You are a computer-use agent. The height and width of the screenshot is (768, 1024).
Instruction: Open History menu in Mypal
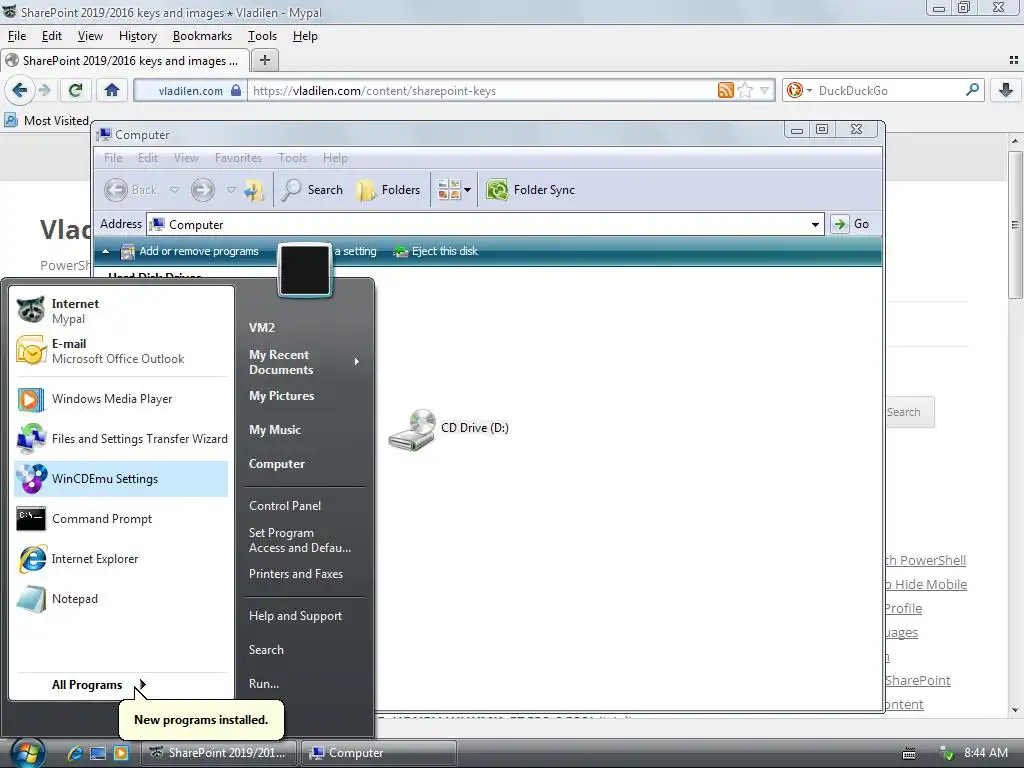pos(138,36)
